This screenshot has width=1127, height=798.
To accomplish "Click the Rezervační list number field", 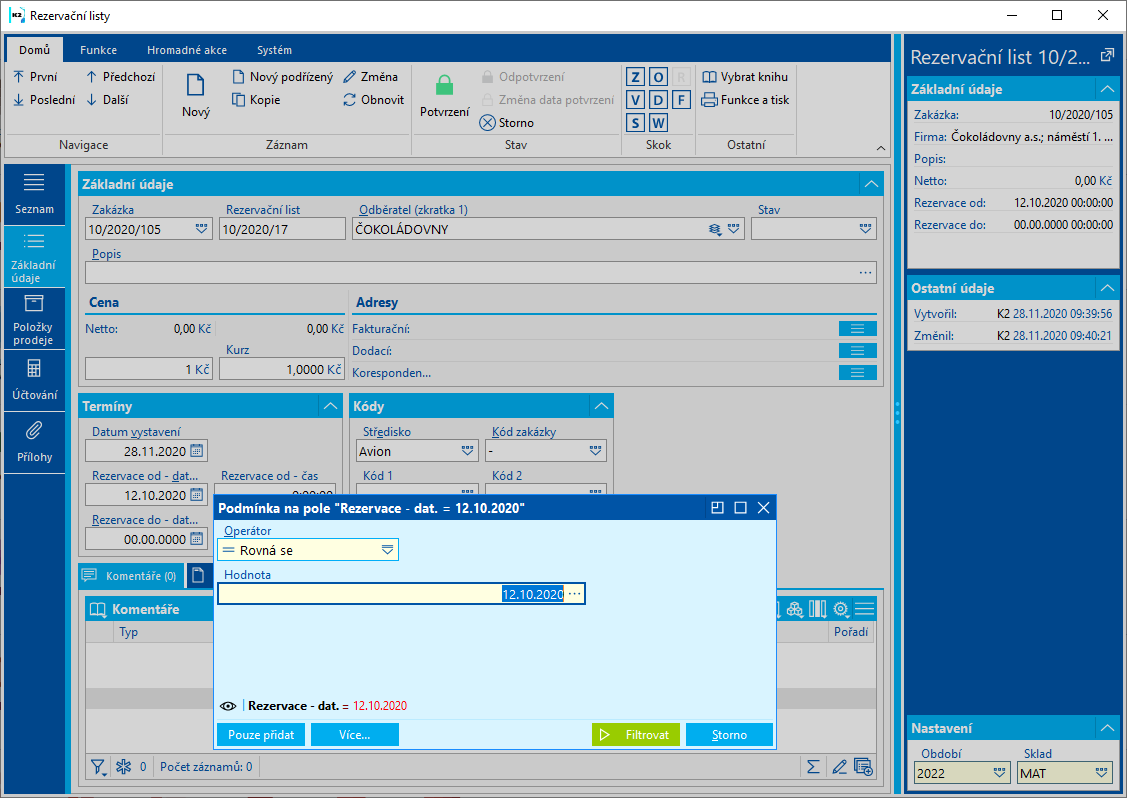I will pyautogui.click(x=282, y=229).
